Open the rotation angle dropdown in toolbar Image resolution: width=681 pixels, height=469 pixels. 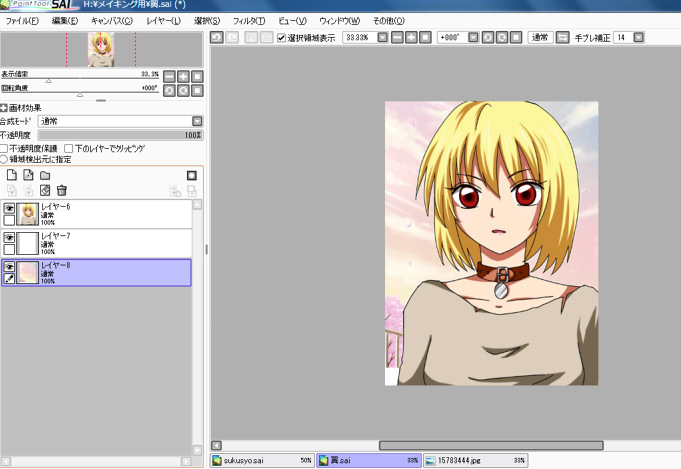tap(473, 37)
